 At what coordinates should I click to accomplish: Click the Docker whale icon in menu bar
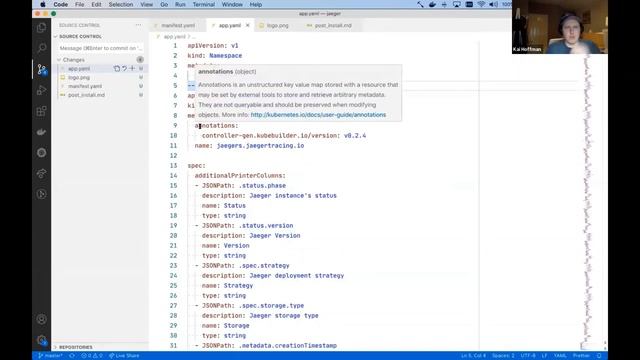click(432, 4)
